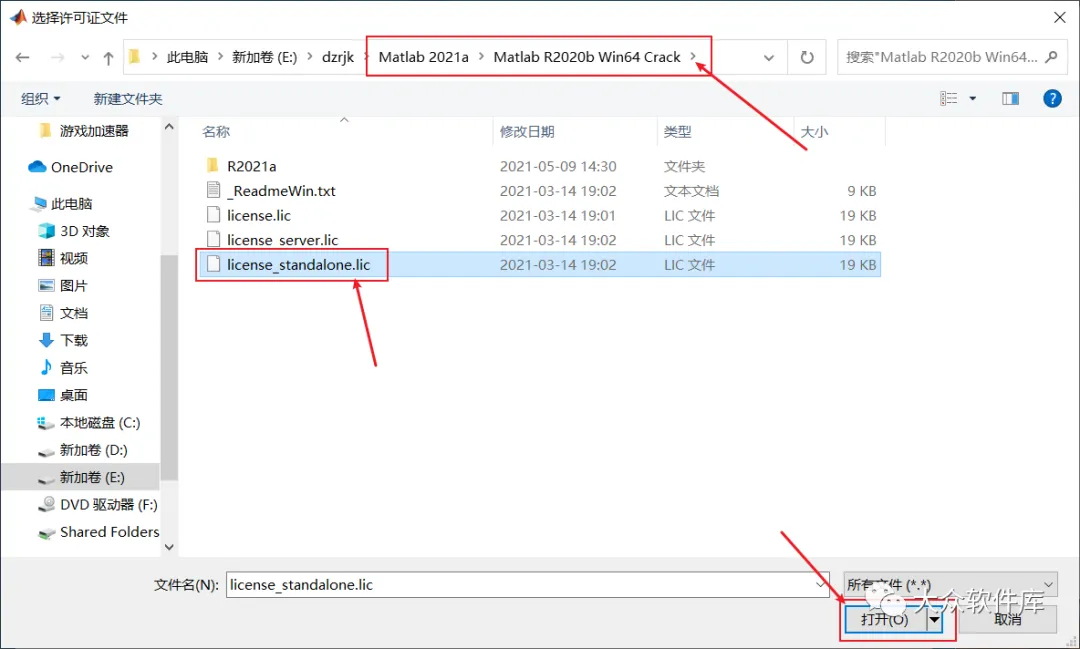Image resolution: width=1080 pixels, height=649 pixels.
Task: Click Matlab R2020b Win64 Crack breadcrumb
Action: pos(587,57)
